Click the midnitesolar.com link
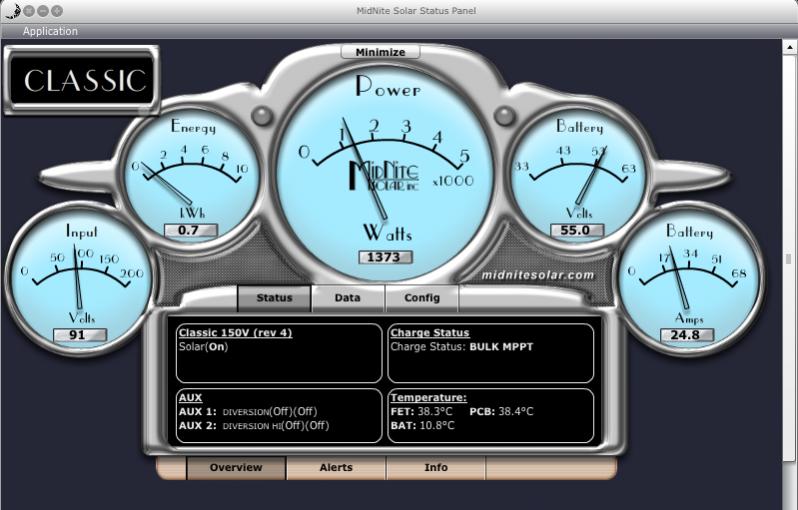The image size is (798, 510). click(537, 275)
